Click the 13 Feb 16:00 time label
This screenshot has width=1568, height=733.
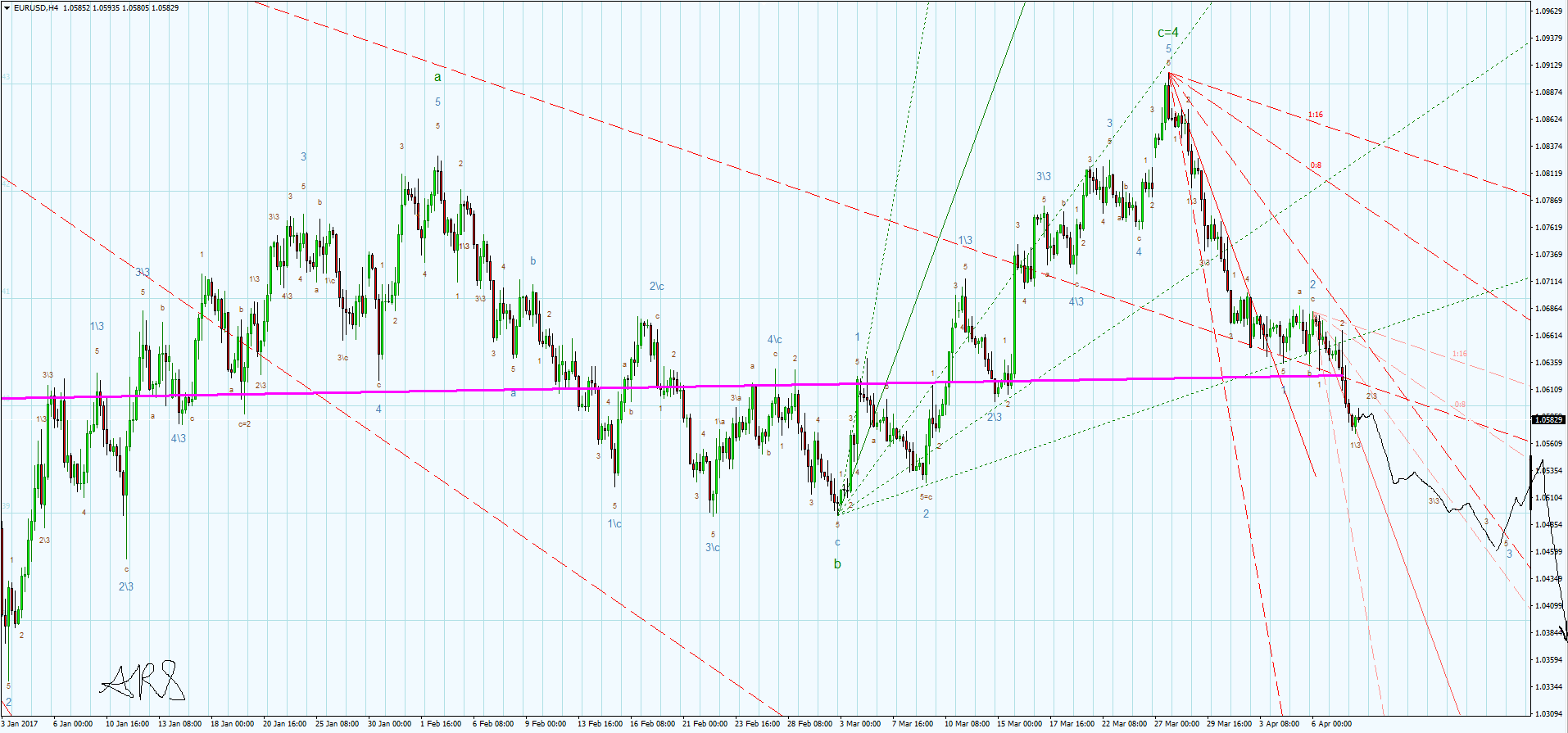[599, 724]
